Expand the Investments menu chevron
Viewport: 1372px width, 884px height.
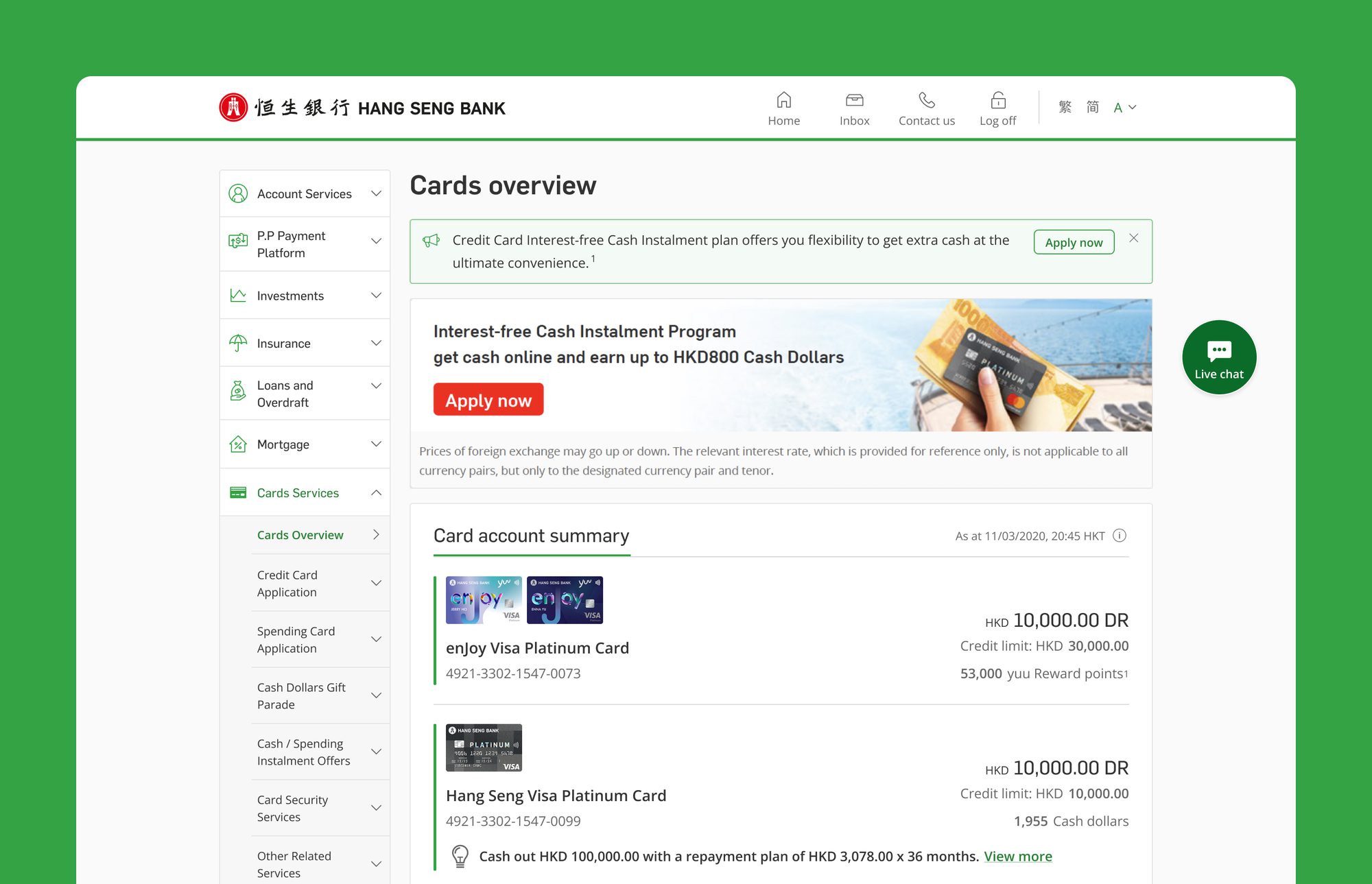click(x=376, y=295)
